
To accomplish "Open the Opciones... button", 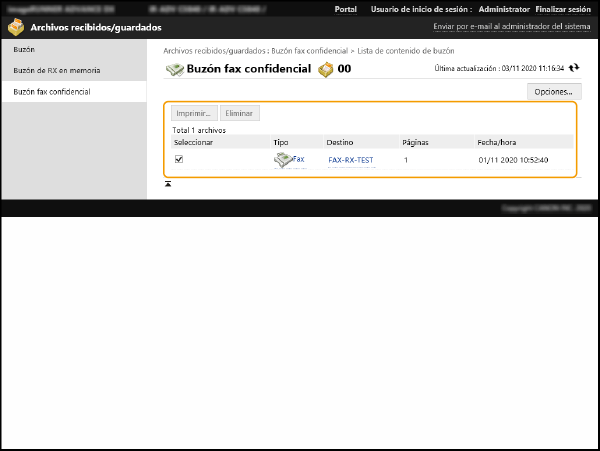I will (x=553, y=91).
